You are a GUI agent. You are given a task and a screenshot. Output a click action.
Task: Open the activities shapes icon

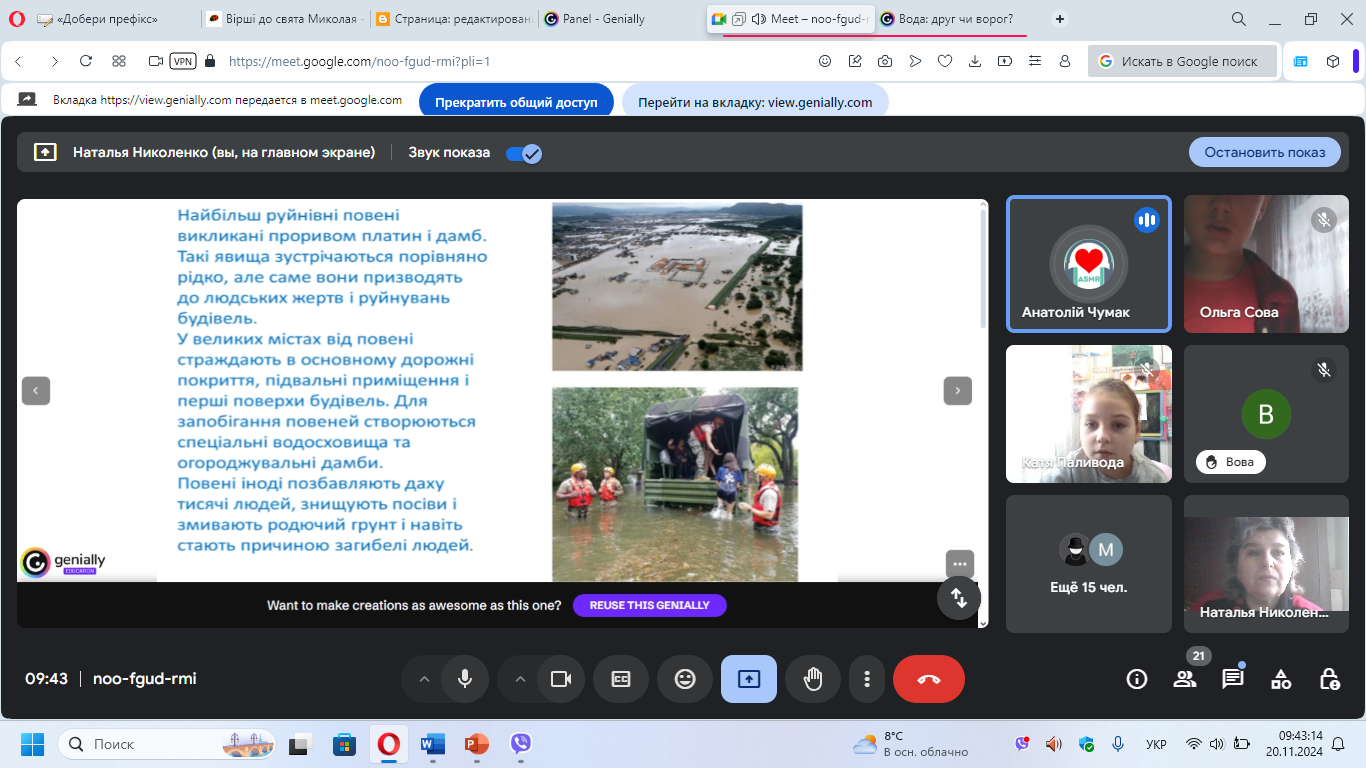pyautogui.click(x=1281, y=679)
